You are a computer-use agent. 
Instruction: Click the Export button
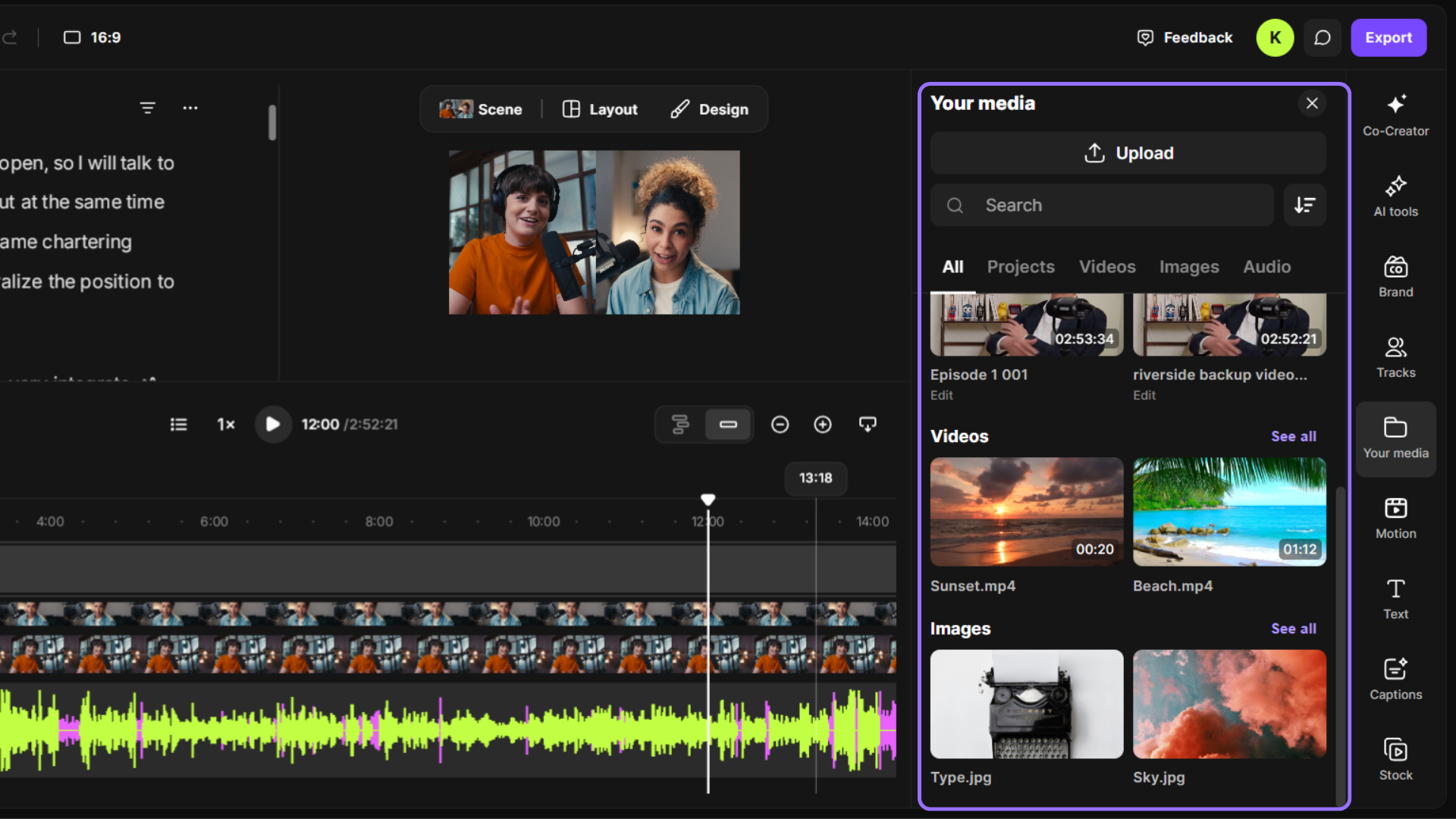[1389, 38]
